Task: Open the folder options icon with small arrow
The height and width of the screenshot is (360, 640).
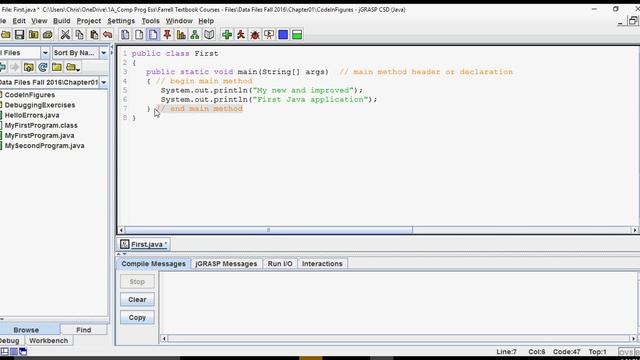Action: click(x=72, y=67)
